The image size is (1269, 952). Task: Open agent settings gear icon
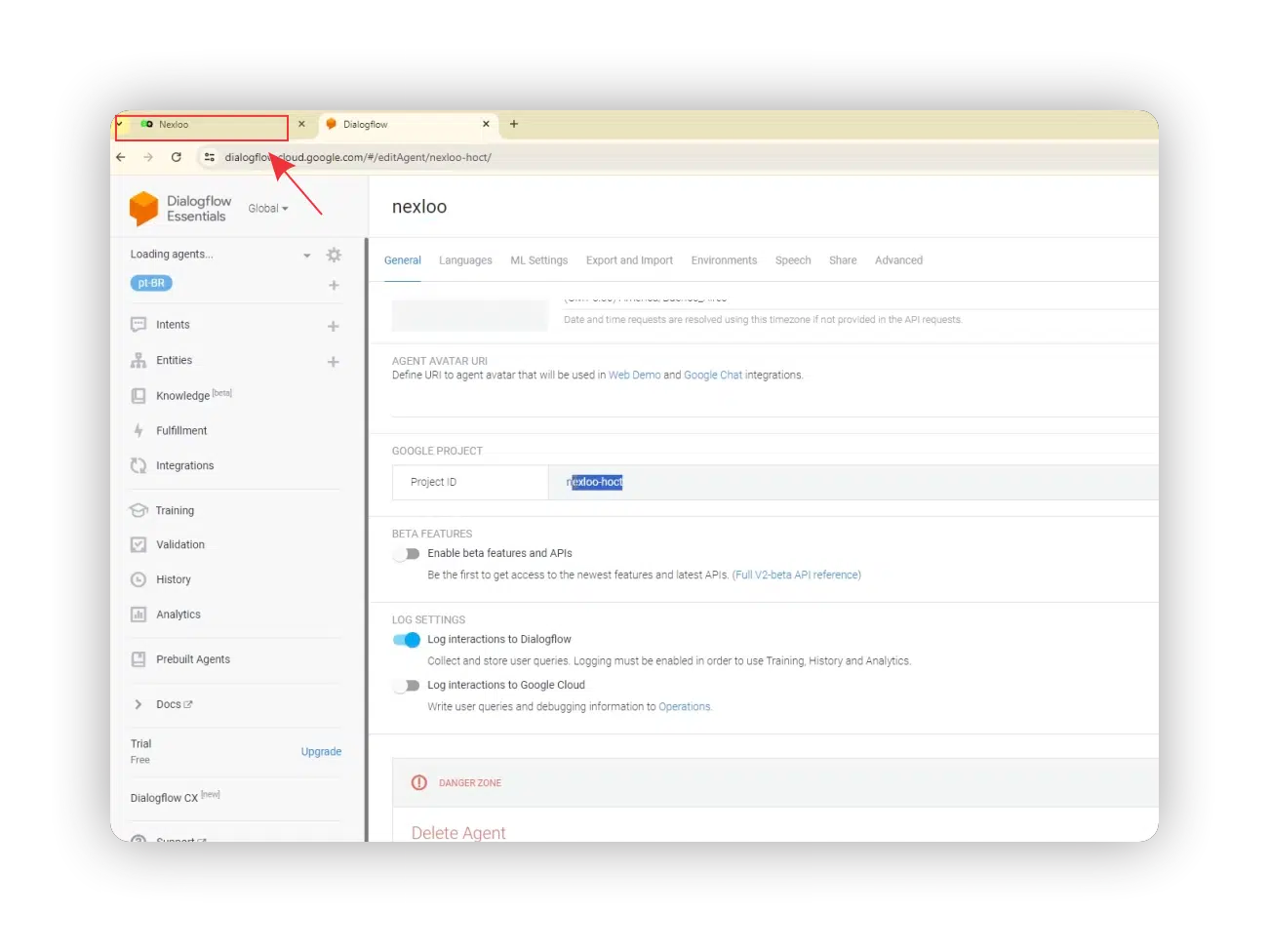tap(334, 255)
